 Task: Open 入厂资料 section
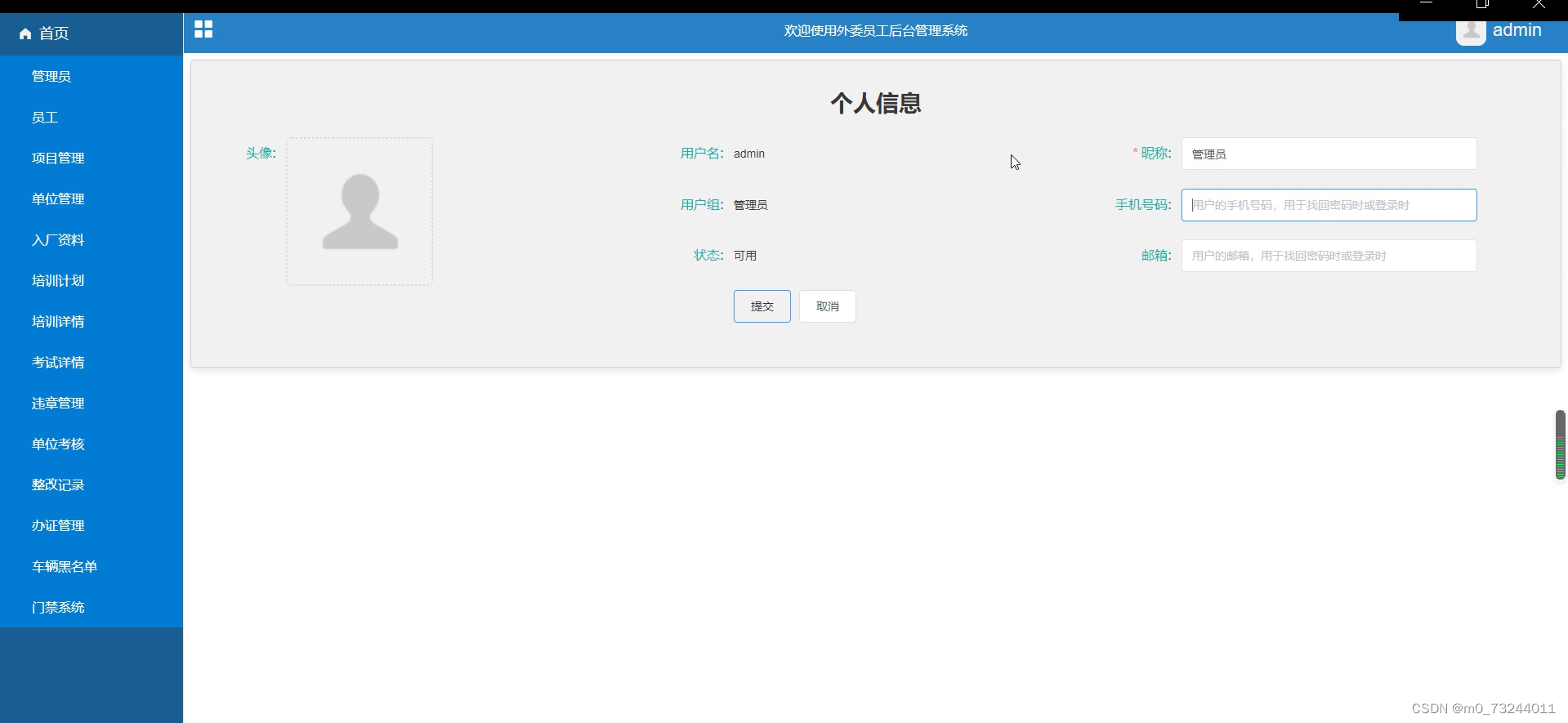[x=92, y=239]
